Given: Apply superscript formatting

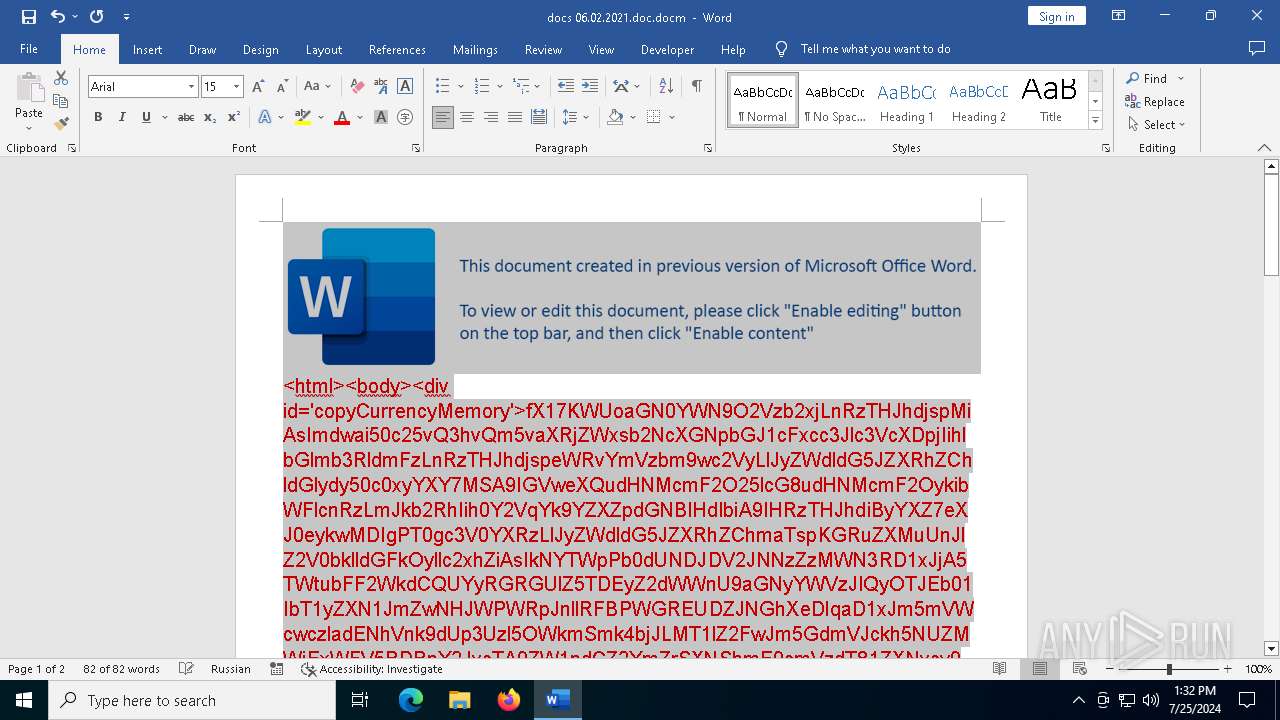Looking at the screenshot, I should click(x=234, y=117).
